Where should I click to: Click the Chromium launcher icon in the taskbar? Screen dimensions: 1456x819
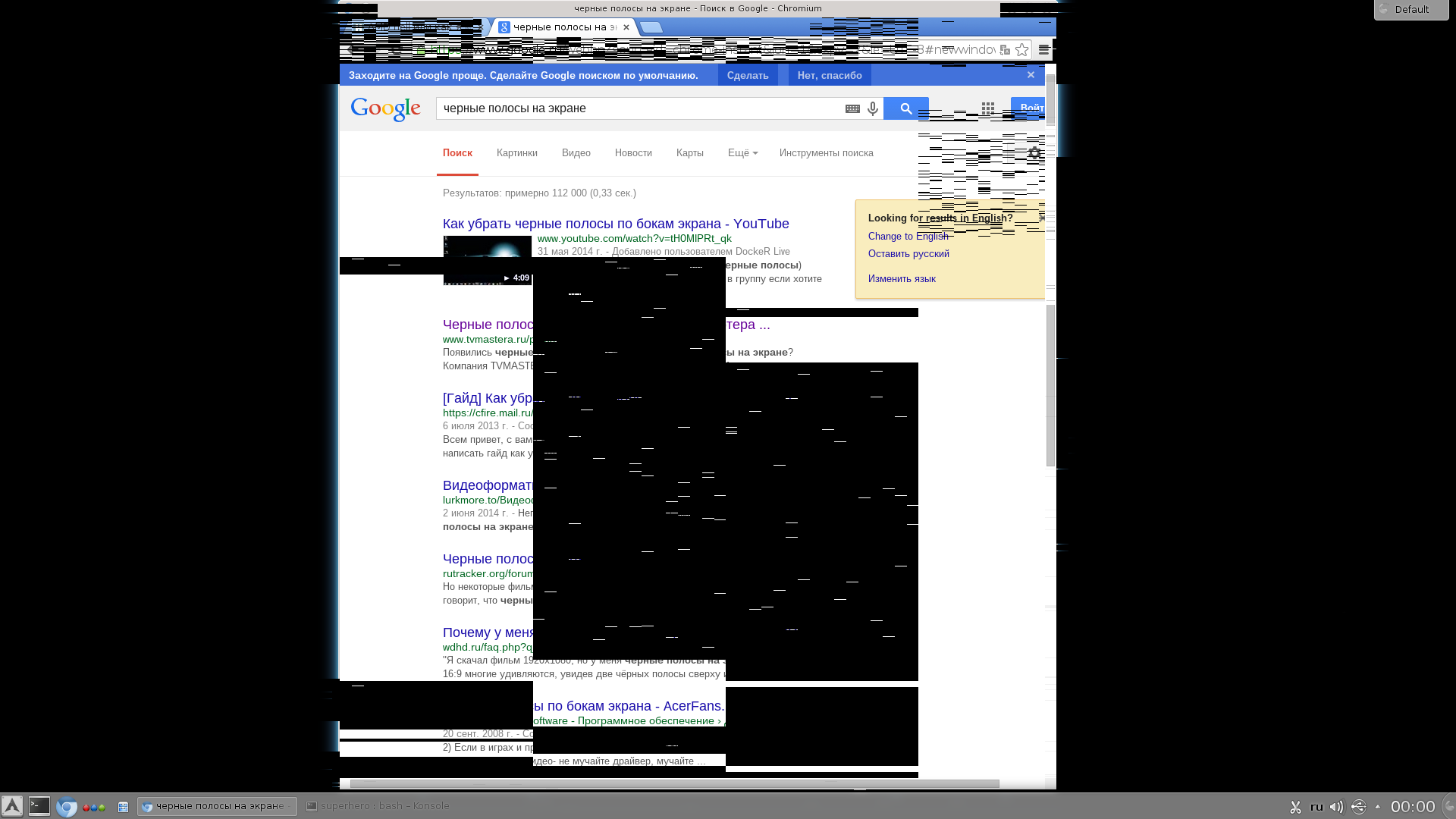(67, 807)
